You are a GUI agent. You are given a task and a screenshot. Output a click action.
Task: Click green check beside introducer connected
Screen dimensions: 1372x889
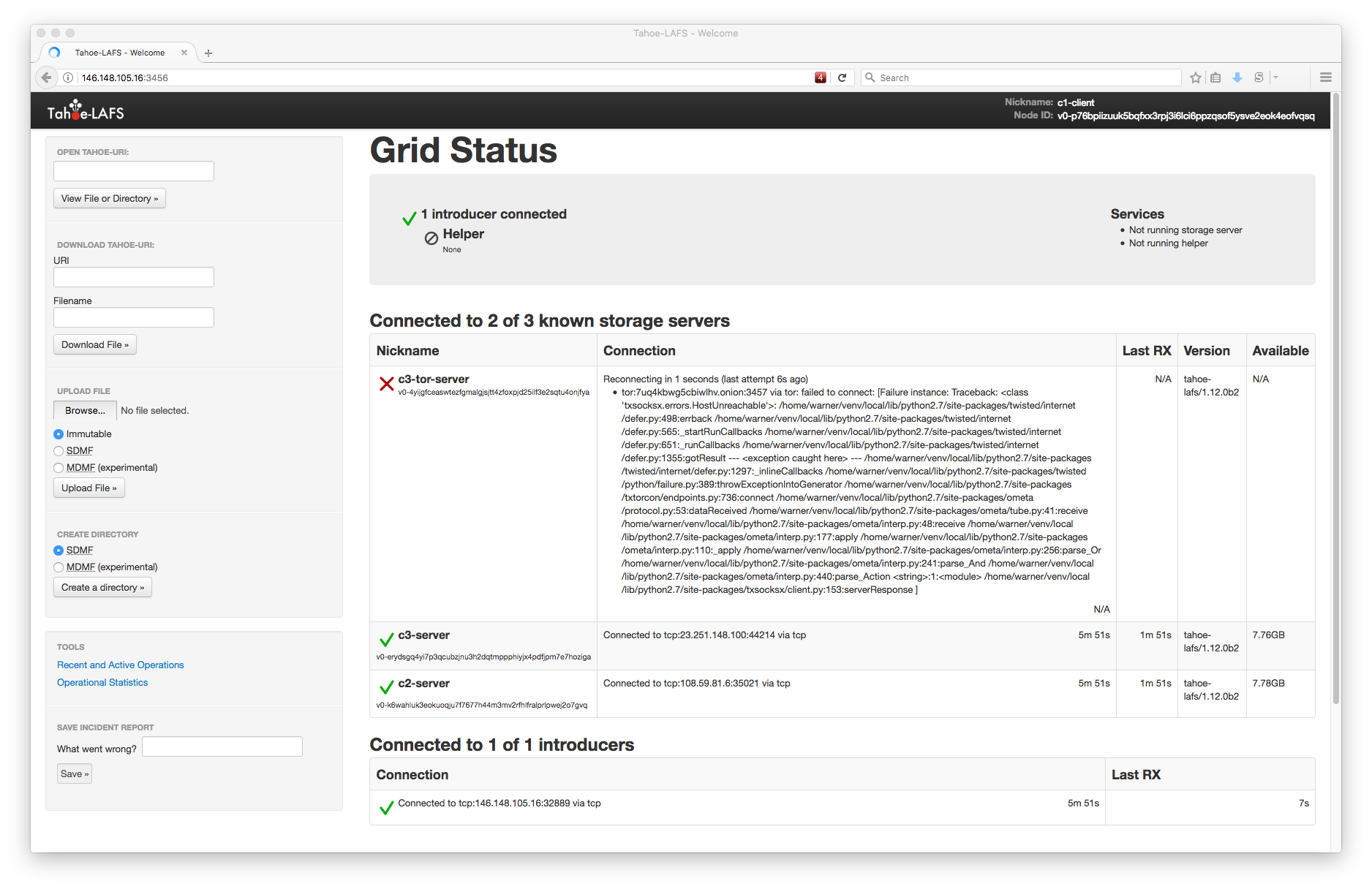click(x=409, y=219)
